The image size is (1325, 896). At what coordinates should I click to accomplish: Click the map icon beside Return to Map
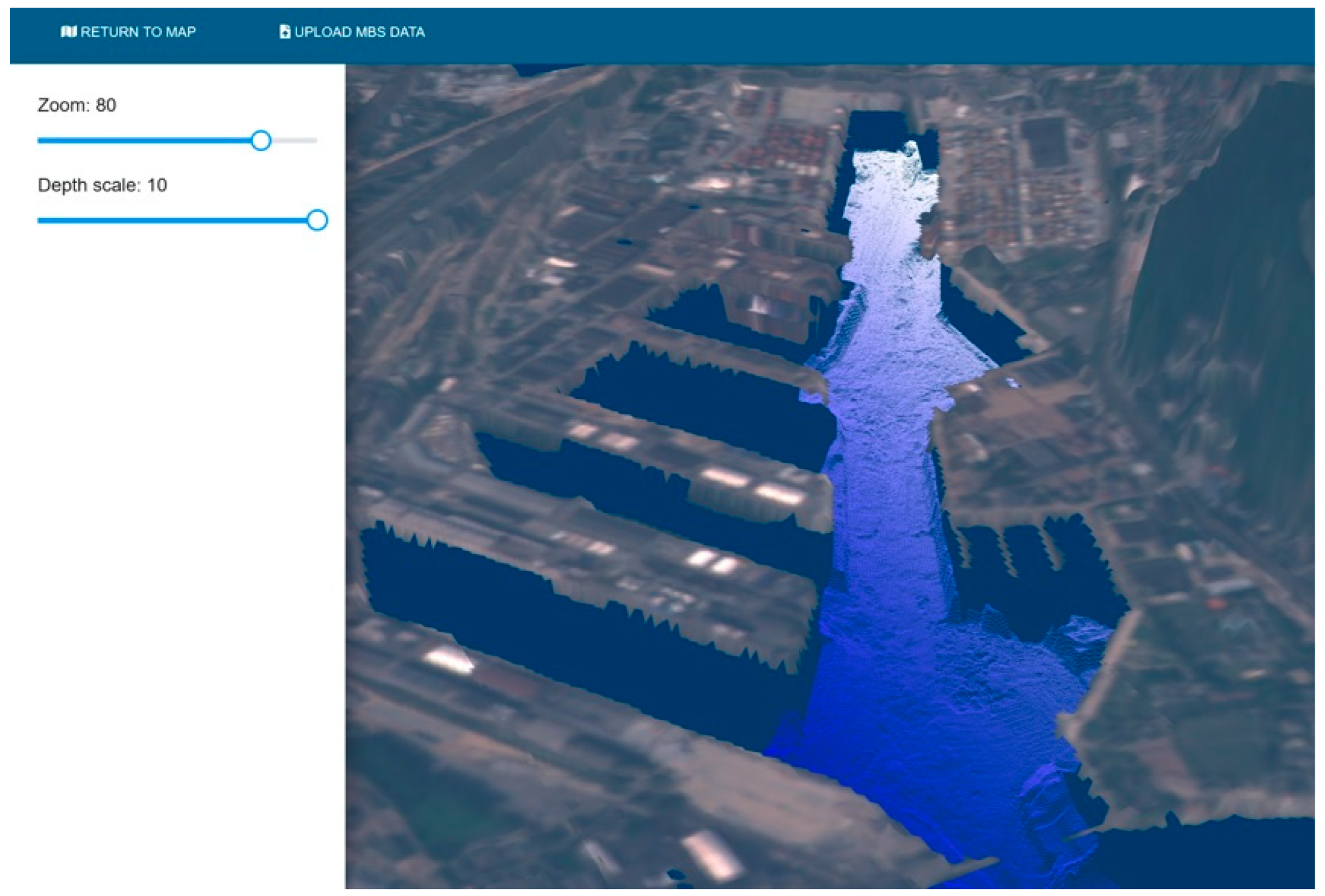click(69, 32)
